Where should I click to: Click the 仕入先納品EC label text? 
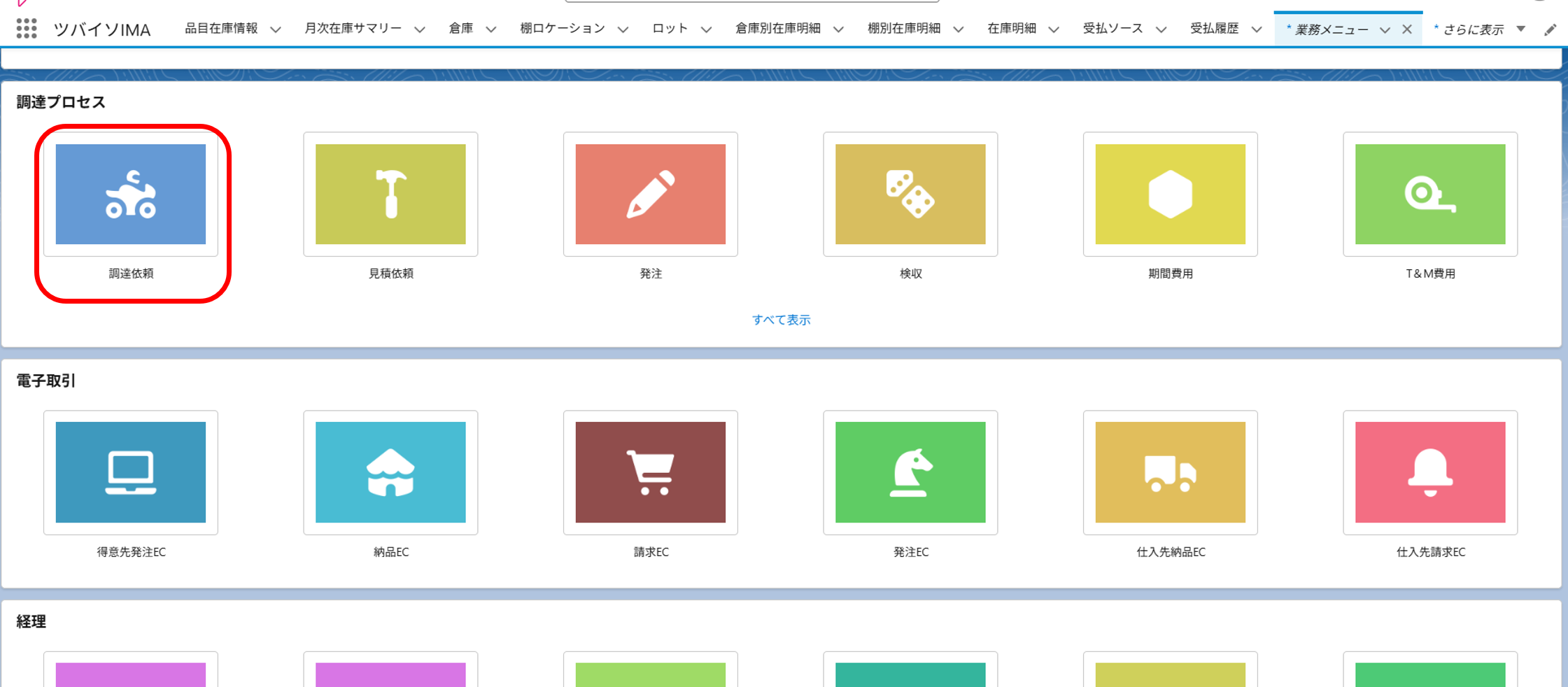pos(1171,552)
